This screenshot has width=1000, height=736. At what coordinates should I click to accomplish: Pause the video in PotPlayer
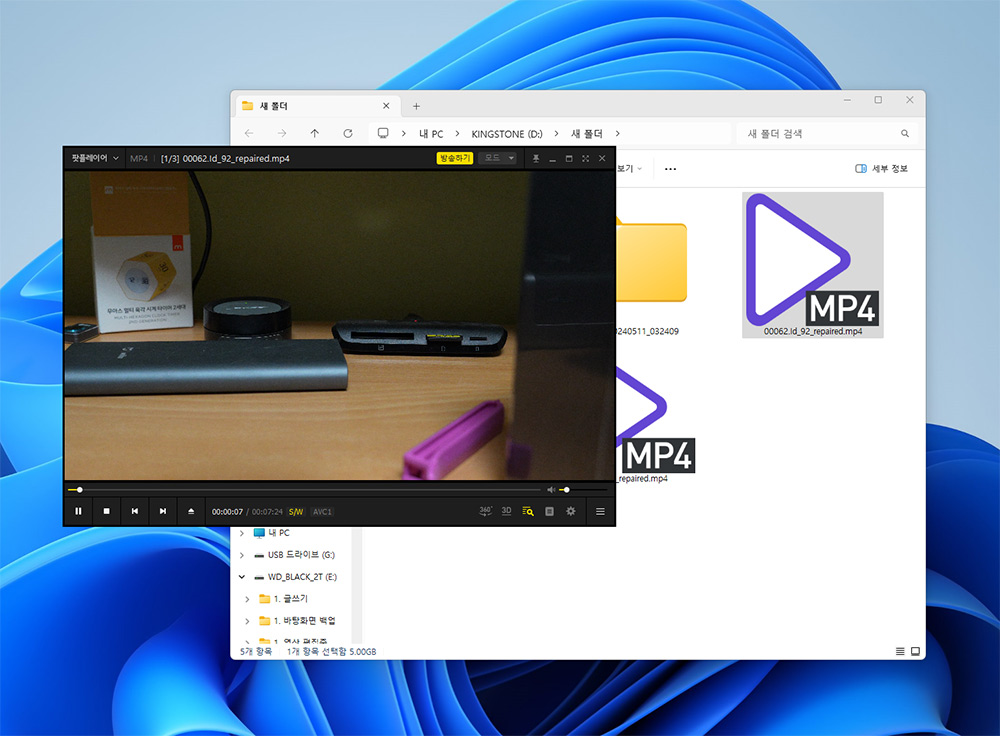pyautogui.click(x=78, y=511)
